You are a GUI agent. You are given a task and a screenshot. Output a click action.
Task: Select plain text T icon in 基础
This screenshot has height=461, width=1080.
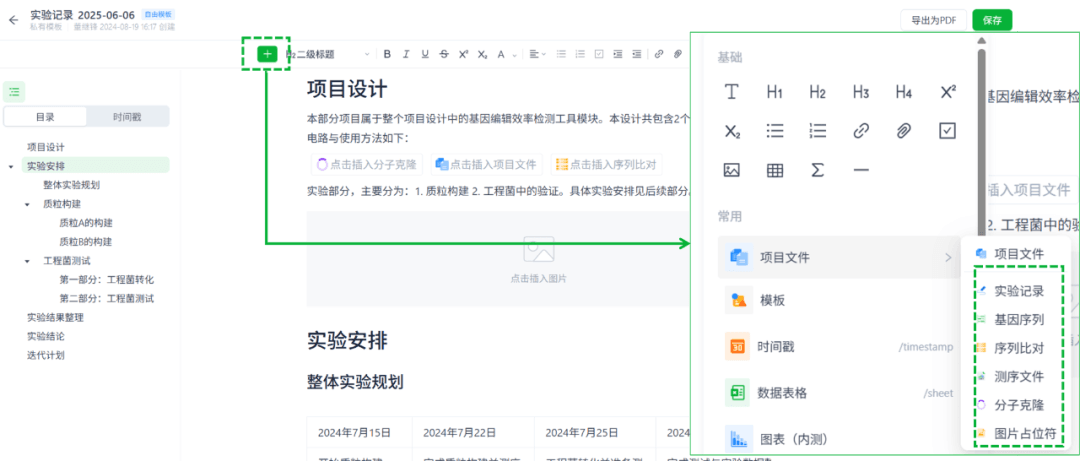(x=732, y=92)
